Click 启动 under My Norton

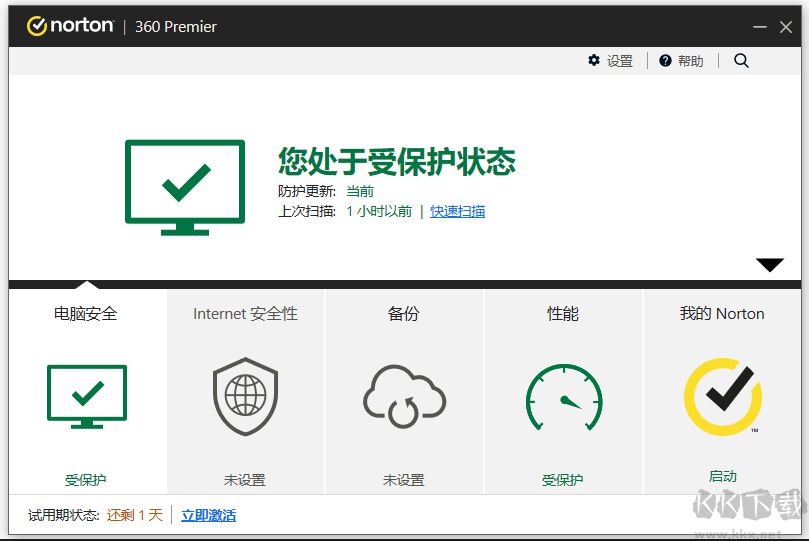[x=722, y=476]
